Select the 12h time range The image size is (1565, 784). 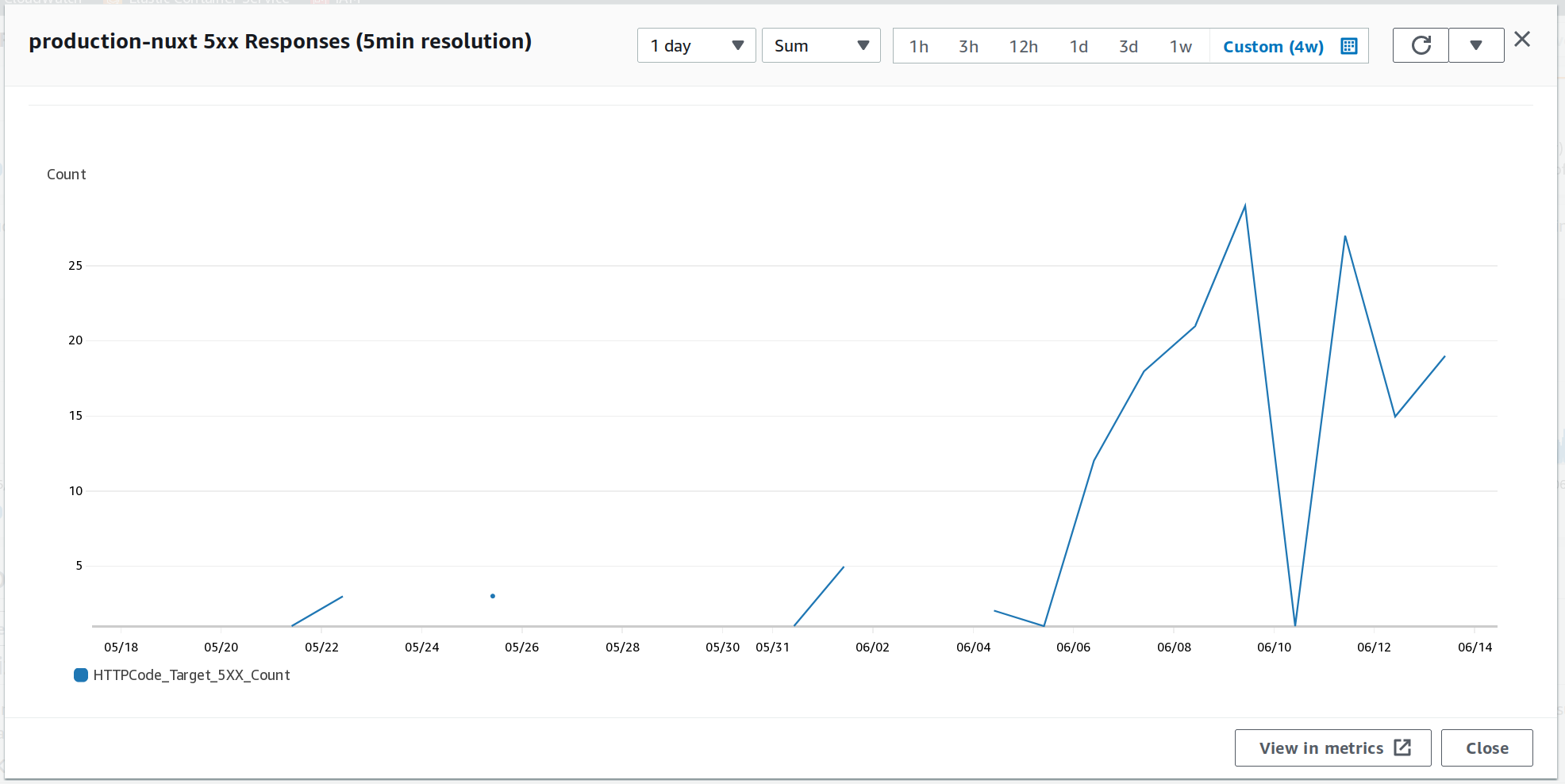(1023, 46)
